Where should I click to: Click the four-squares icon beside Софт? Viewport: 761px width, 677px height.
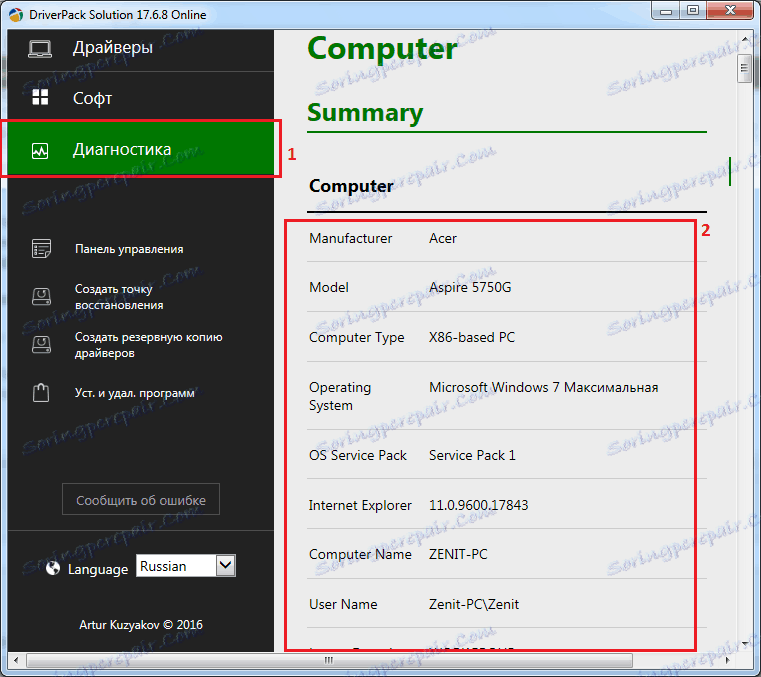(40, 97)
